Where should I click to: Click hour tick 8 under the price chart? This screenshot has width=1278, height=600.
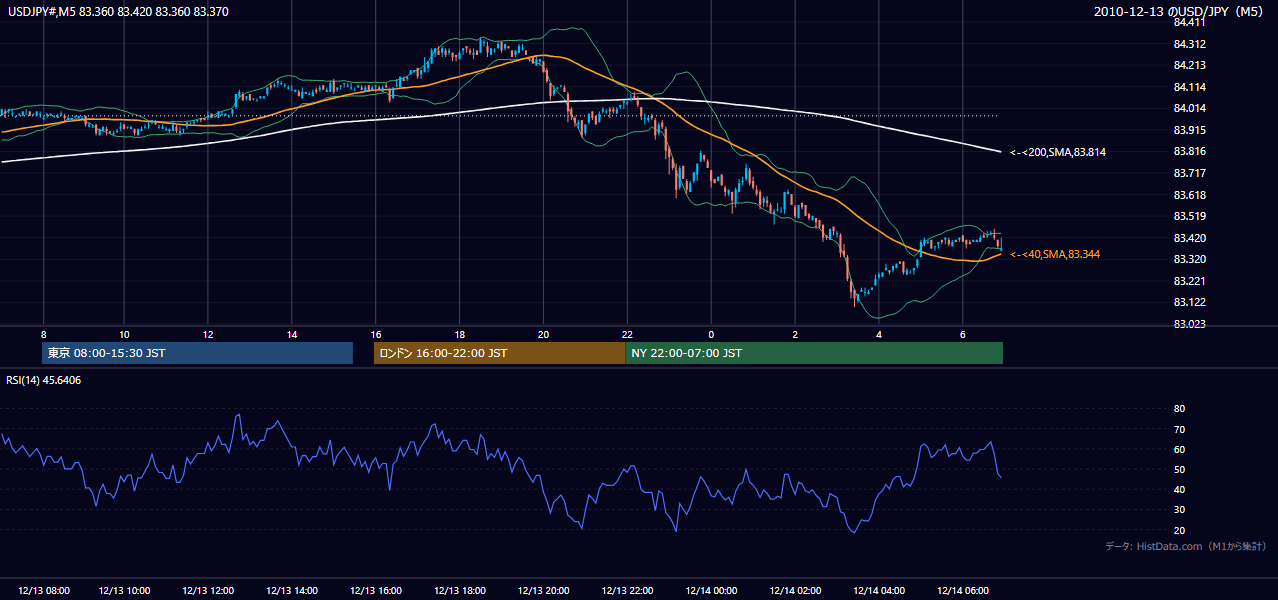click(x=43, y=334)
